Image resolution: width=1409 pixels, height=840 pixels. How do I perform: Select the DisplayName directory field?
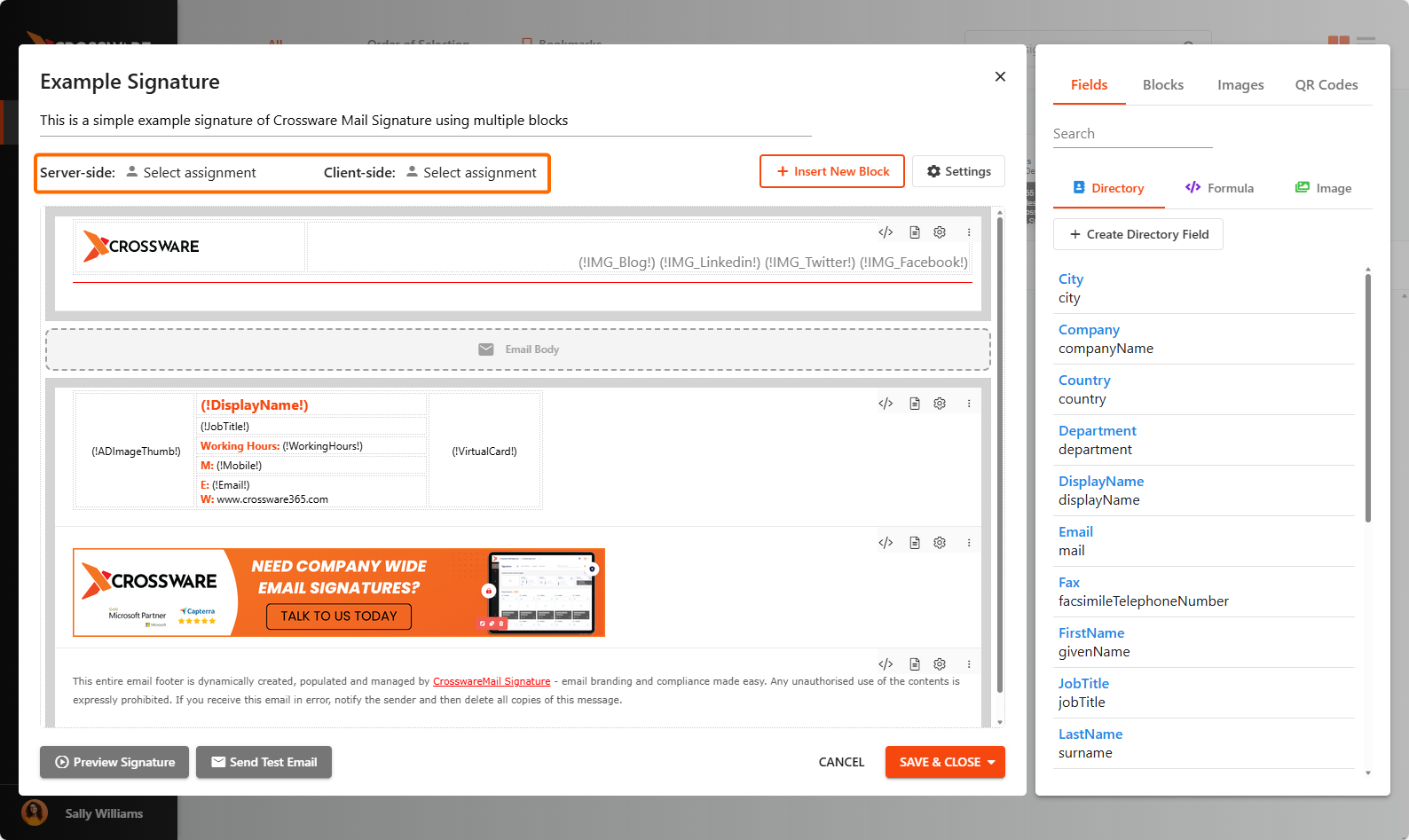1100,482
